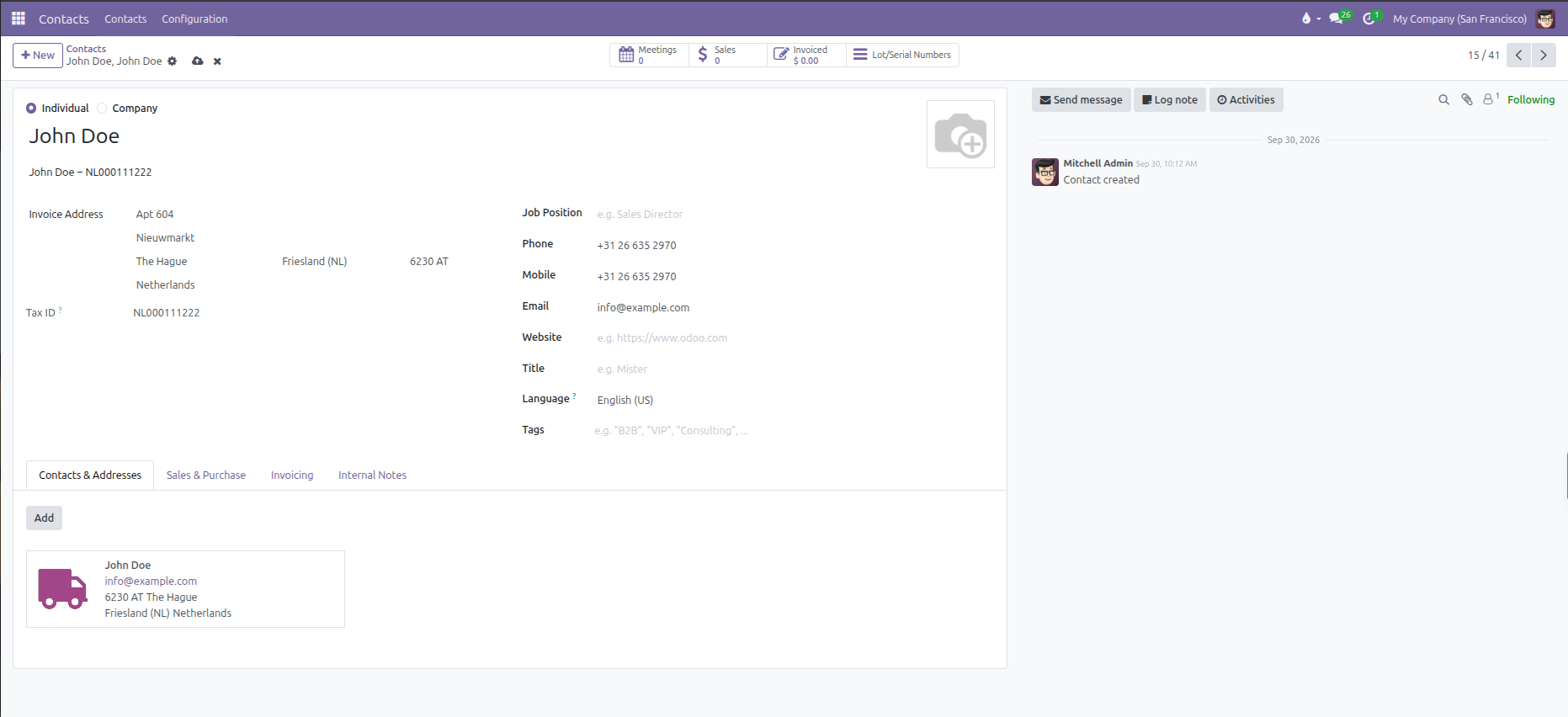Open the Configuration menu
The width and height of the screenshot is (1568, 717).
(x=194, y=19)
